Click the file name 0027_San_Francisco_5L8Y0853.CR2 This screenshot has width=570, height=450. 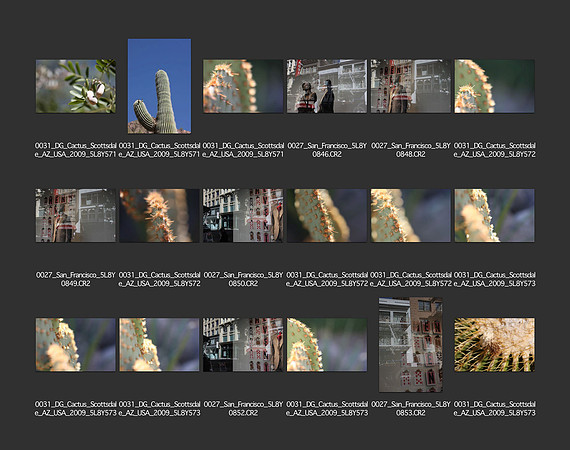pyautogui.click(x=411, y=408)
